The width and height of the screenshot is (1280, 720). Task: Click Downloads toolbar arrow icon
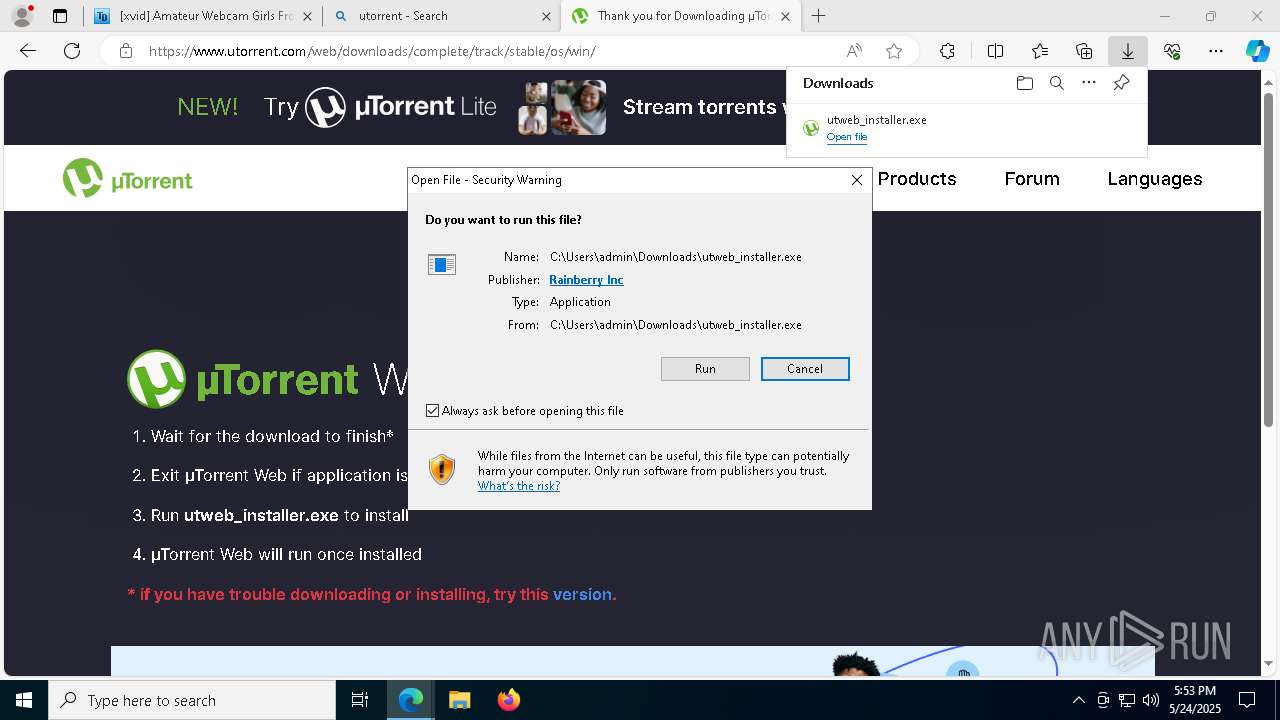click(1128, 51)
